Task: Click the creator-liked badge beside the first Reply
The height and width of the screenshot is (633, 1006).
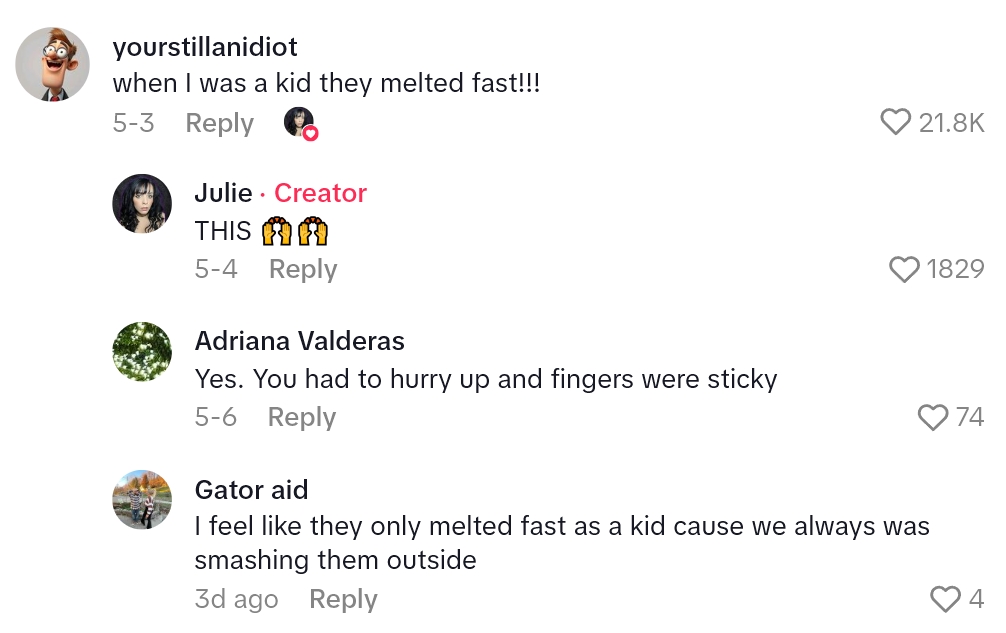Action: pyautogui.click(x=300, y=123)
